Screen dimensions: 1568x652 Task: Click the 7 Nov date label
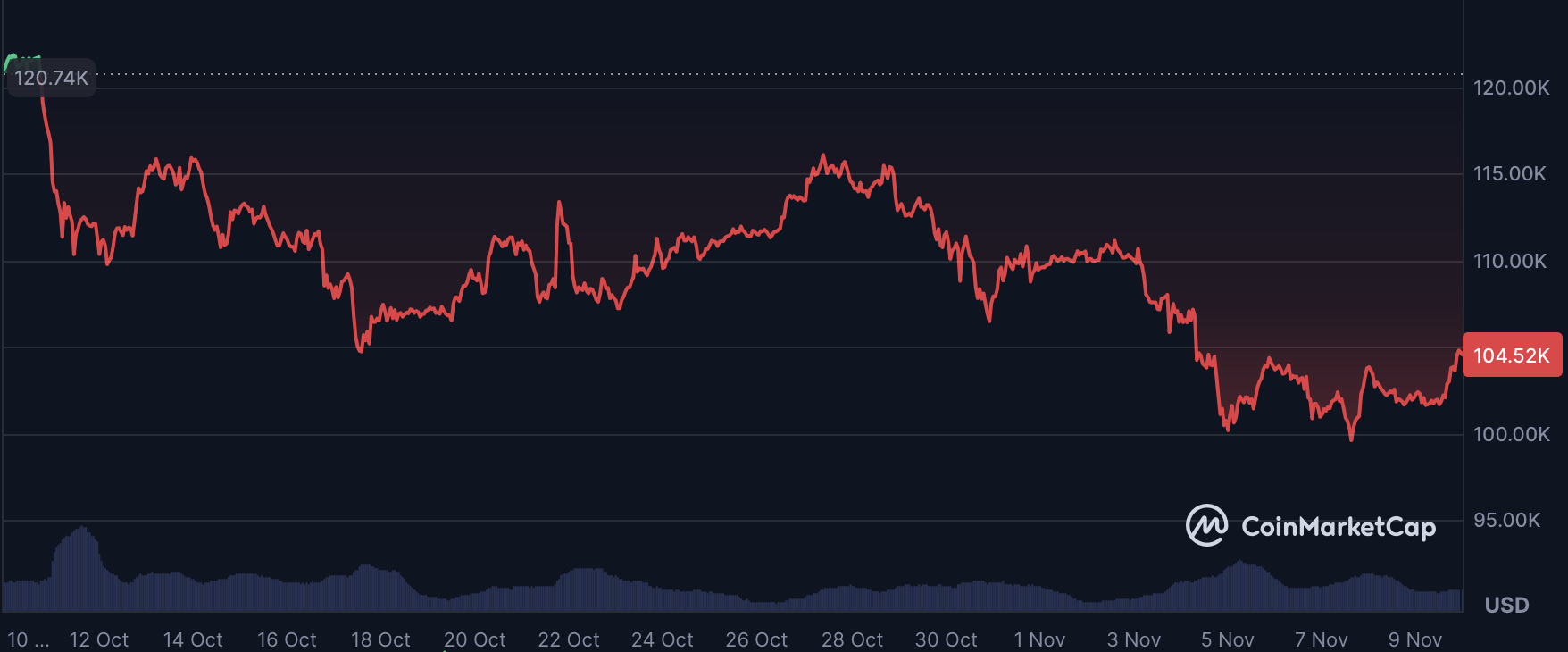[1322, 639]
